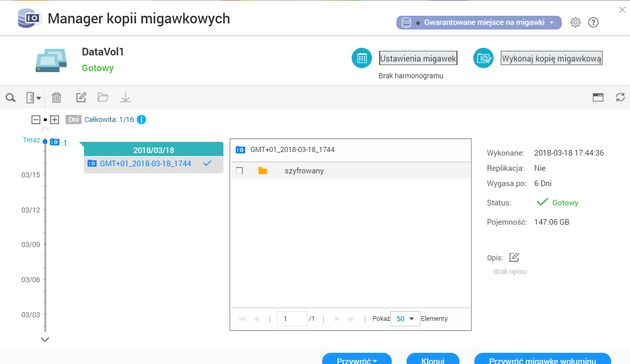Click the download arrow toolbar icon
Screen dimensions: 630x364
pos(125,97)
